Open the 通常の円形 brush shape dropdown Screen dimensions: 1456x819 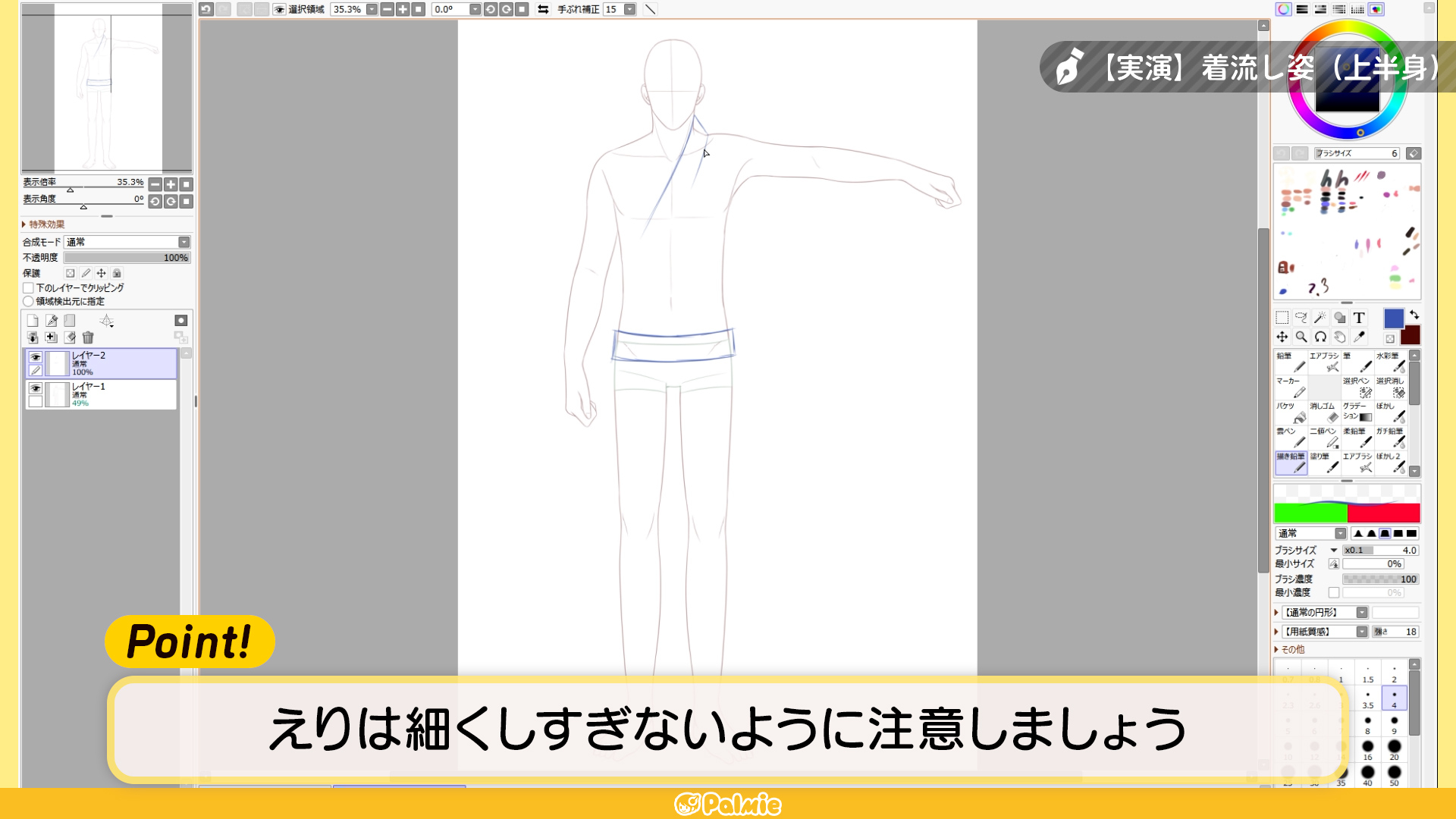point(1325,612)
